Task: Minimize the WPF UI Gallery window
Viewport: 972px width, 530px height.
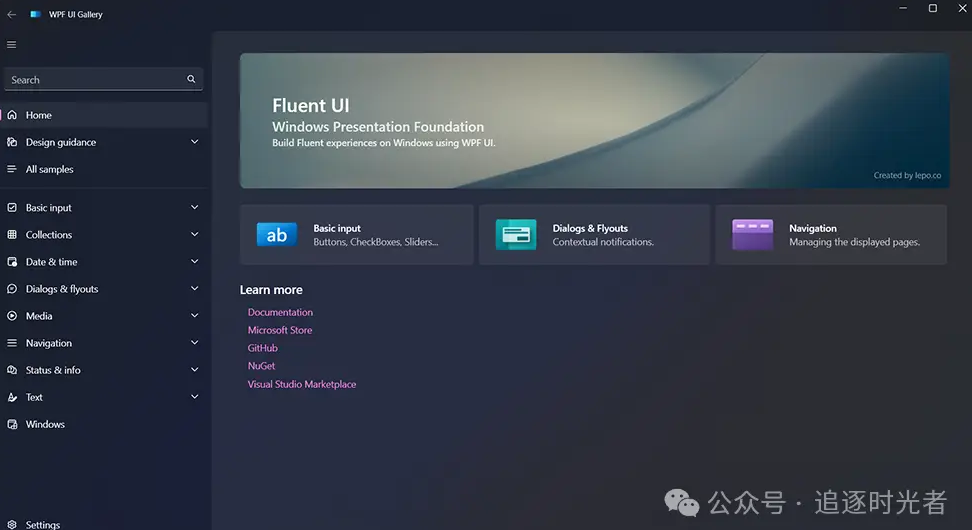Action: click(x=903, y=8)
